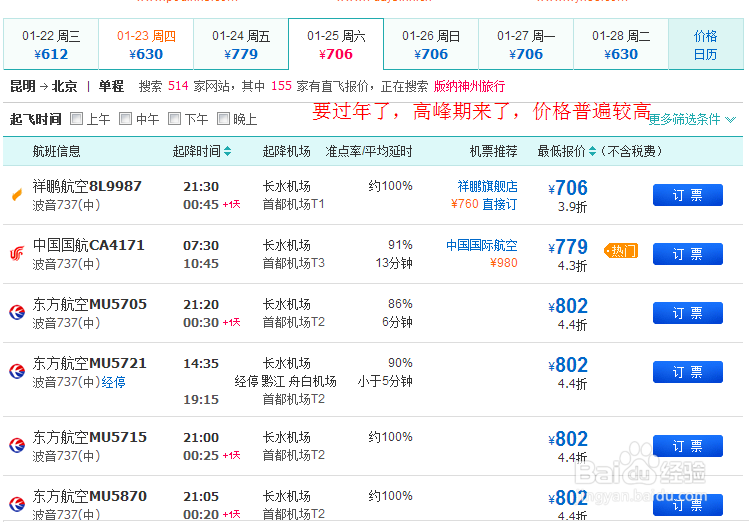Click the ¥706 price for 8L9987
This screenshot has width=749, height=522.
pyautogui.click(x=568, y=188)
